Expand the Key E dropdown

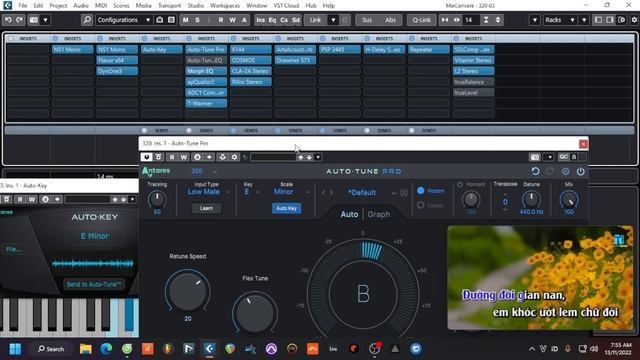tap(258, 192)
